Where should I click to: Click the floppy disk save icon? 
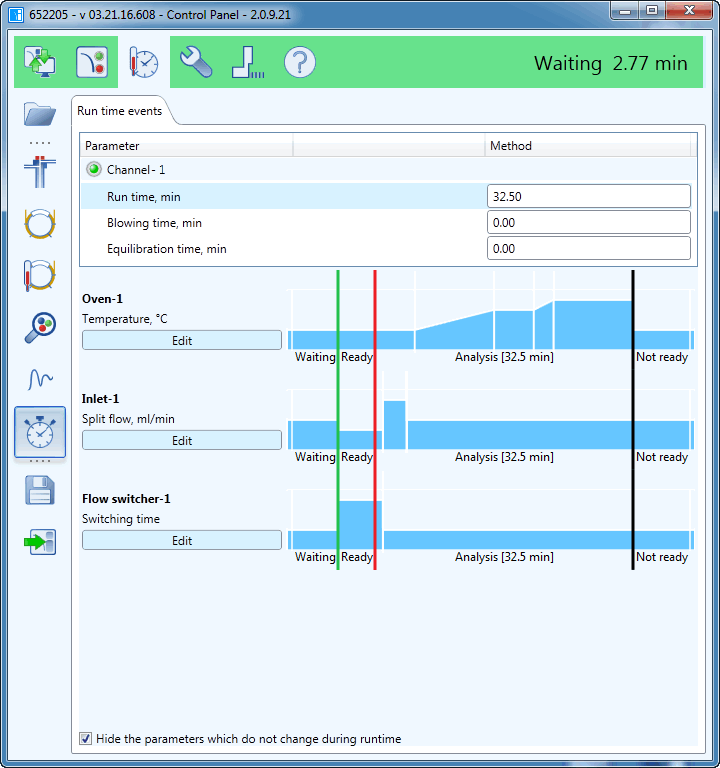coord(40,490)
